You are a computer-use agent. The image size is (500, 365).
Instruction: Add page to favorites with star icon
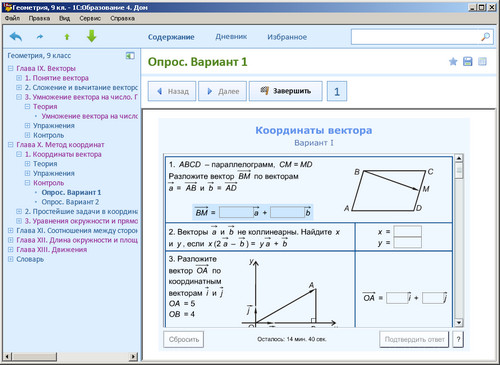click(x=453, y=62)
